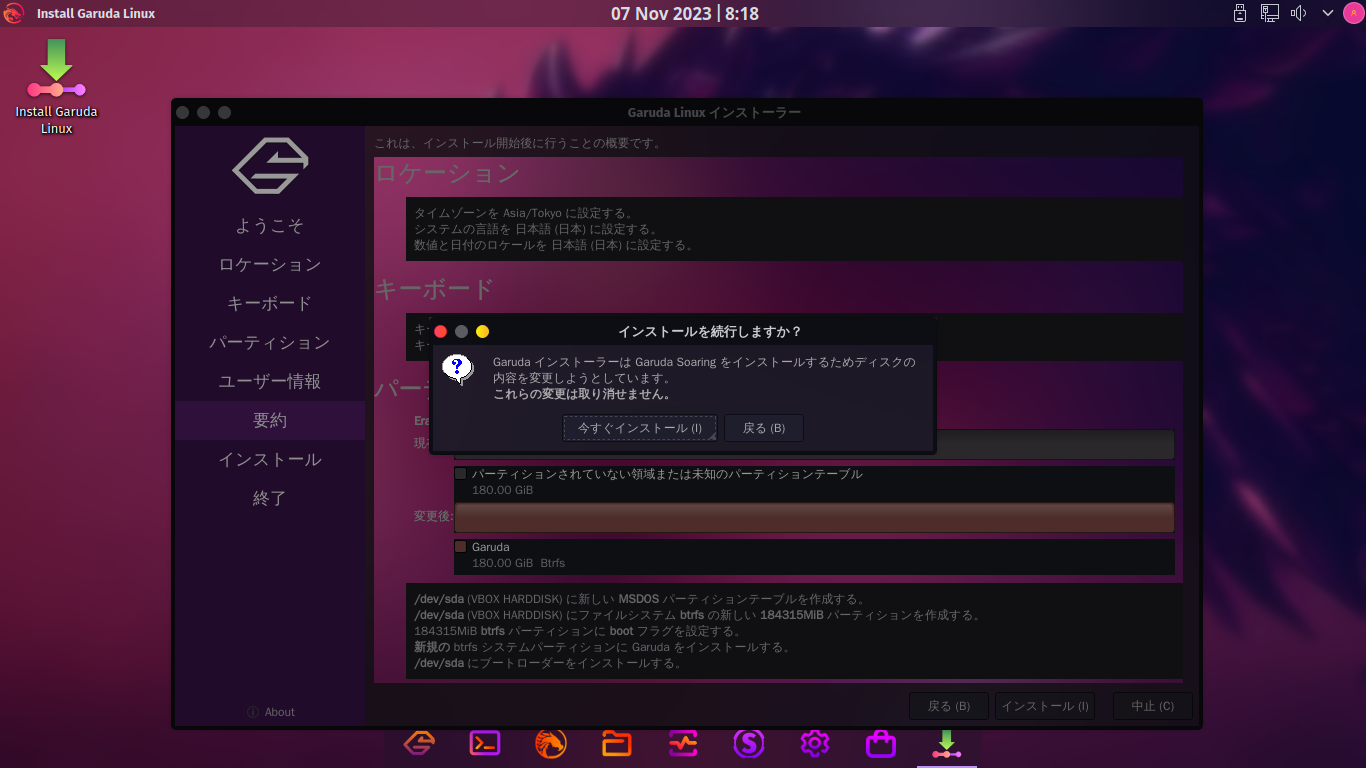Click 中止 (C) cancel button
Image resolution: width=1366 pixels, height=768 pixels.
pyautogui.click(x=1153, y=706)
